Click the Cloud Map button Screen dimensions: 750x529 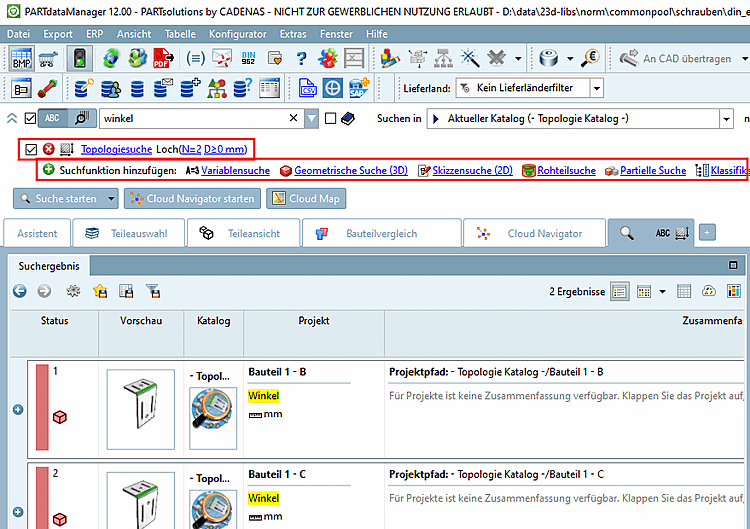coord(306,198)
